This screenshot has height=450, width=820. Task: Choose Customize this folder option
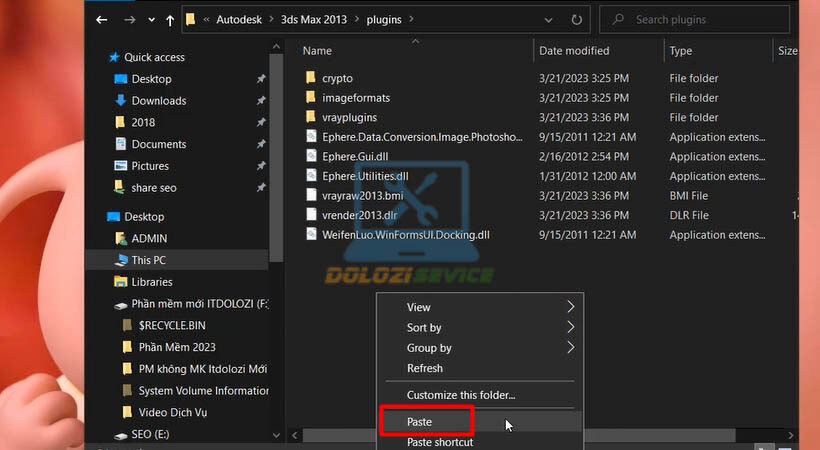click(x=480, y=395)
